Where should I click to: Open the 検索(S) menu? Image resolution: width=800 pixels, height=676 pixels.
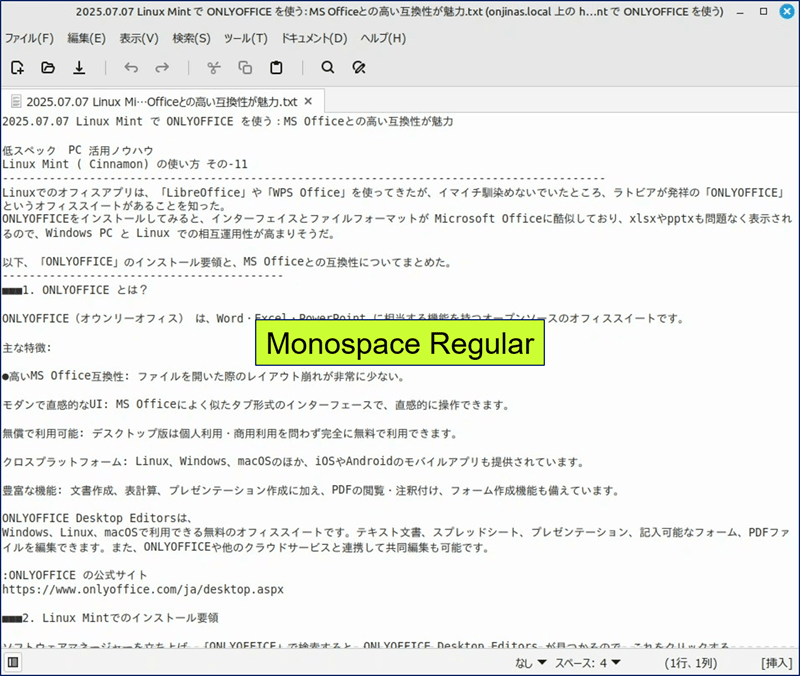[191, 38]
